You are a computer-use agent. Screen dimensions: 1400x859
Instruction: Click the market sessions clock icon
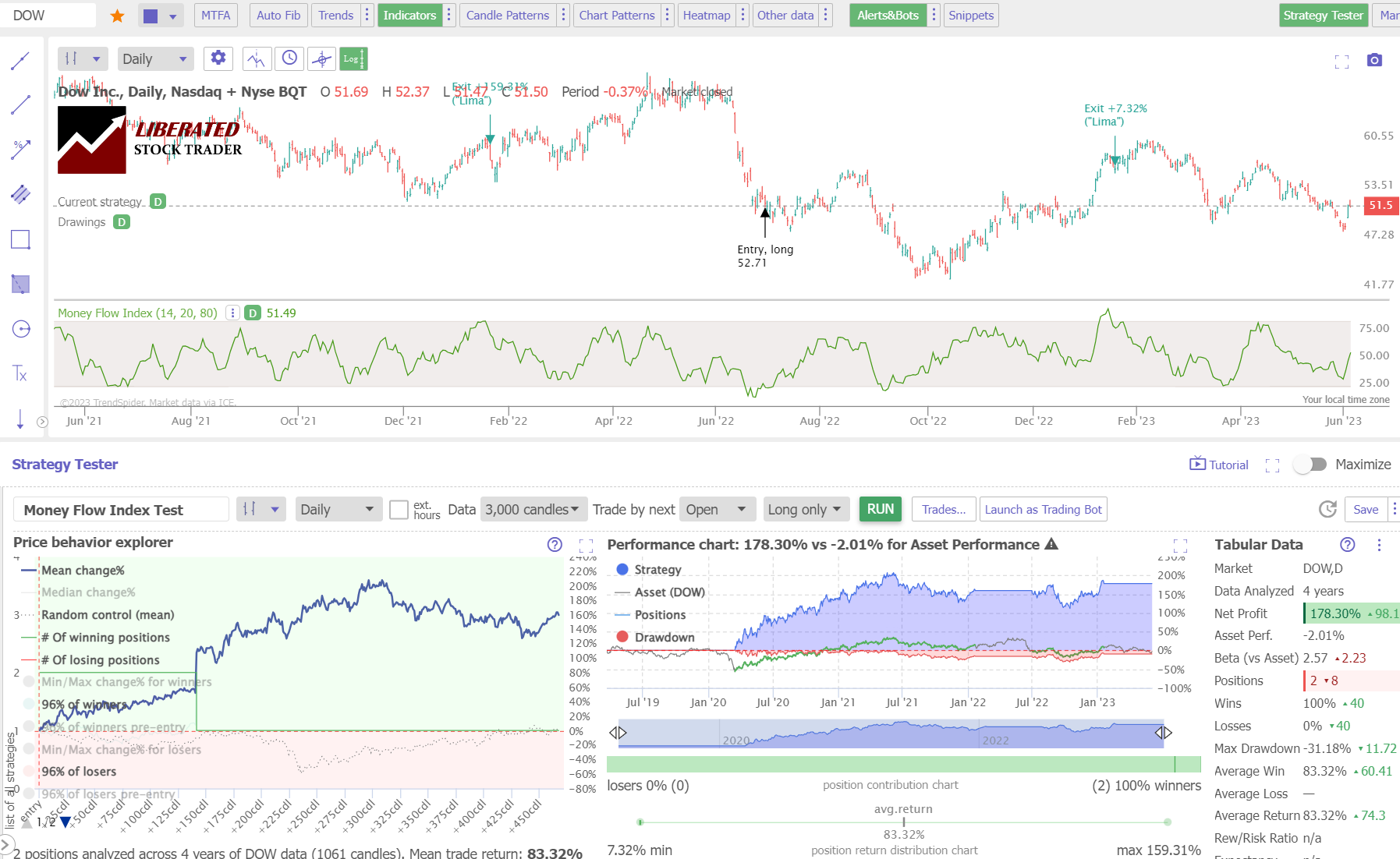click(289, 58)
